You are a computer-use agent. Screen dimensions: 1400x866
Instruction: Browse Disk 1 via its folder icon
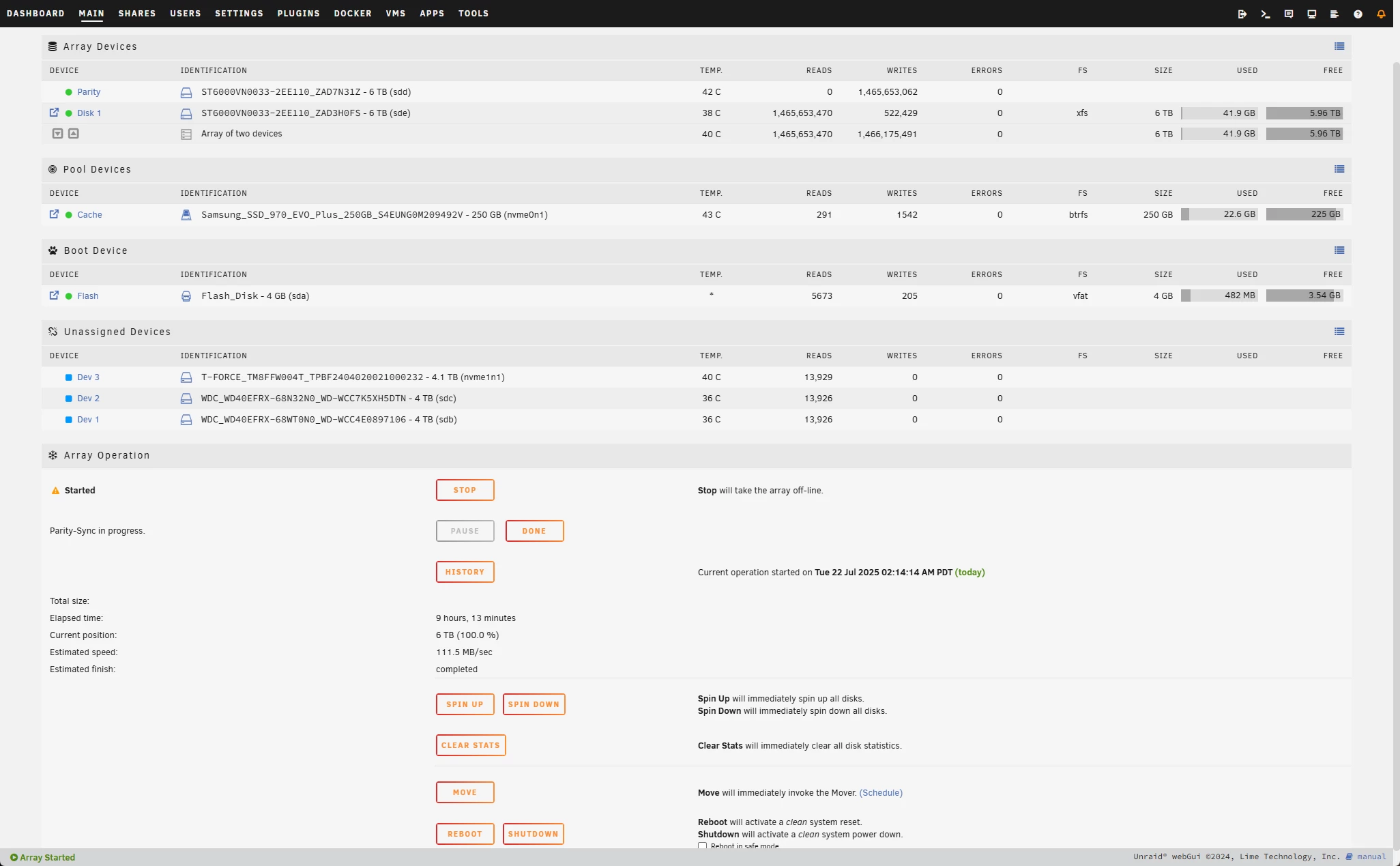pyautogui.click(x=54, y=113)
